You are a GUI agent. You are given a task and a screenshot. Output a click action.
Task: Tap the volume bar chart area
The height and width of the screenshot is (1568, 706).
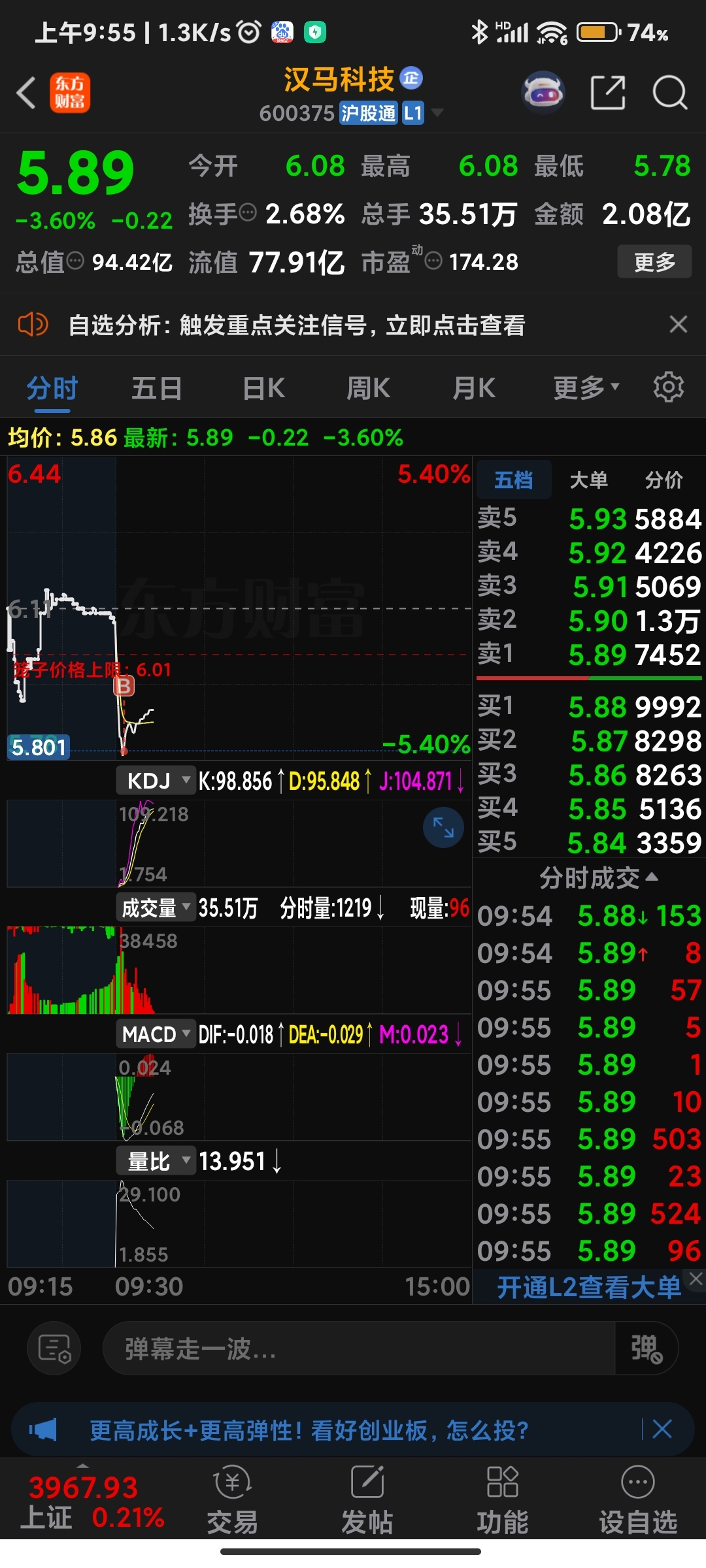pyautogui.click(x=239, y=970)
